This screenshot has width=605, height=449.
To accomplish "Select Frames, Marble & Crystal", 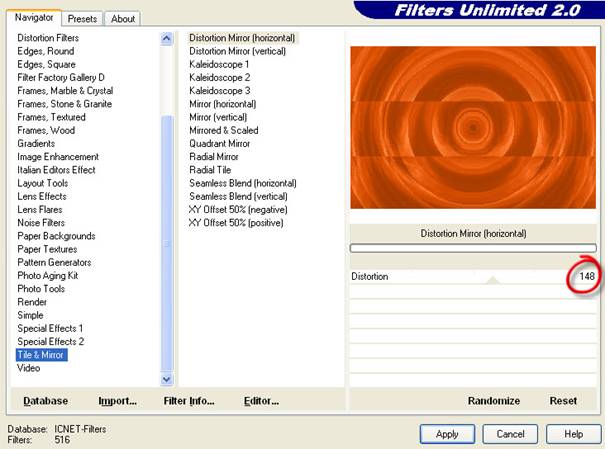I will click(x=65, y=90).
